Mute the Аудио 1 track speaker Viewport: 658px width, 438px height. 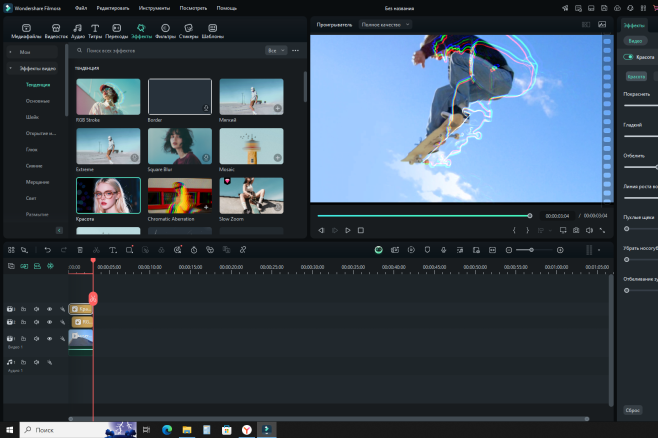pos(37,362)
